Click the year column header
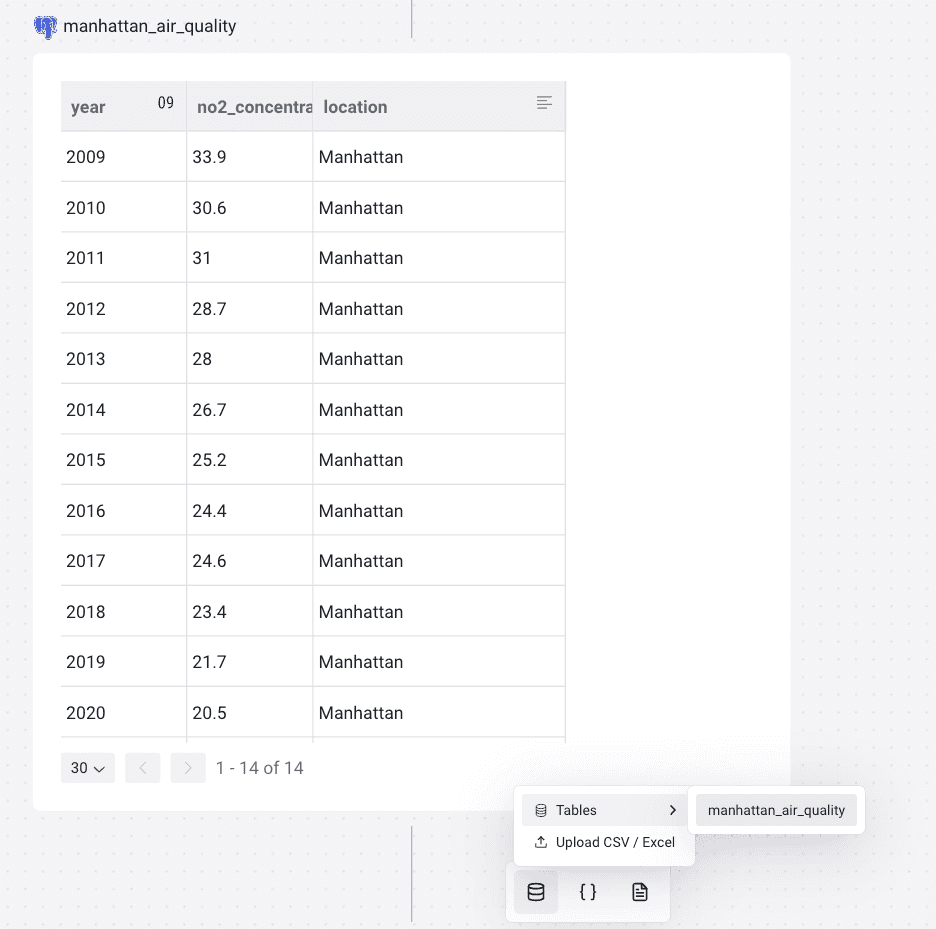 pos(88,107)
